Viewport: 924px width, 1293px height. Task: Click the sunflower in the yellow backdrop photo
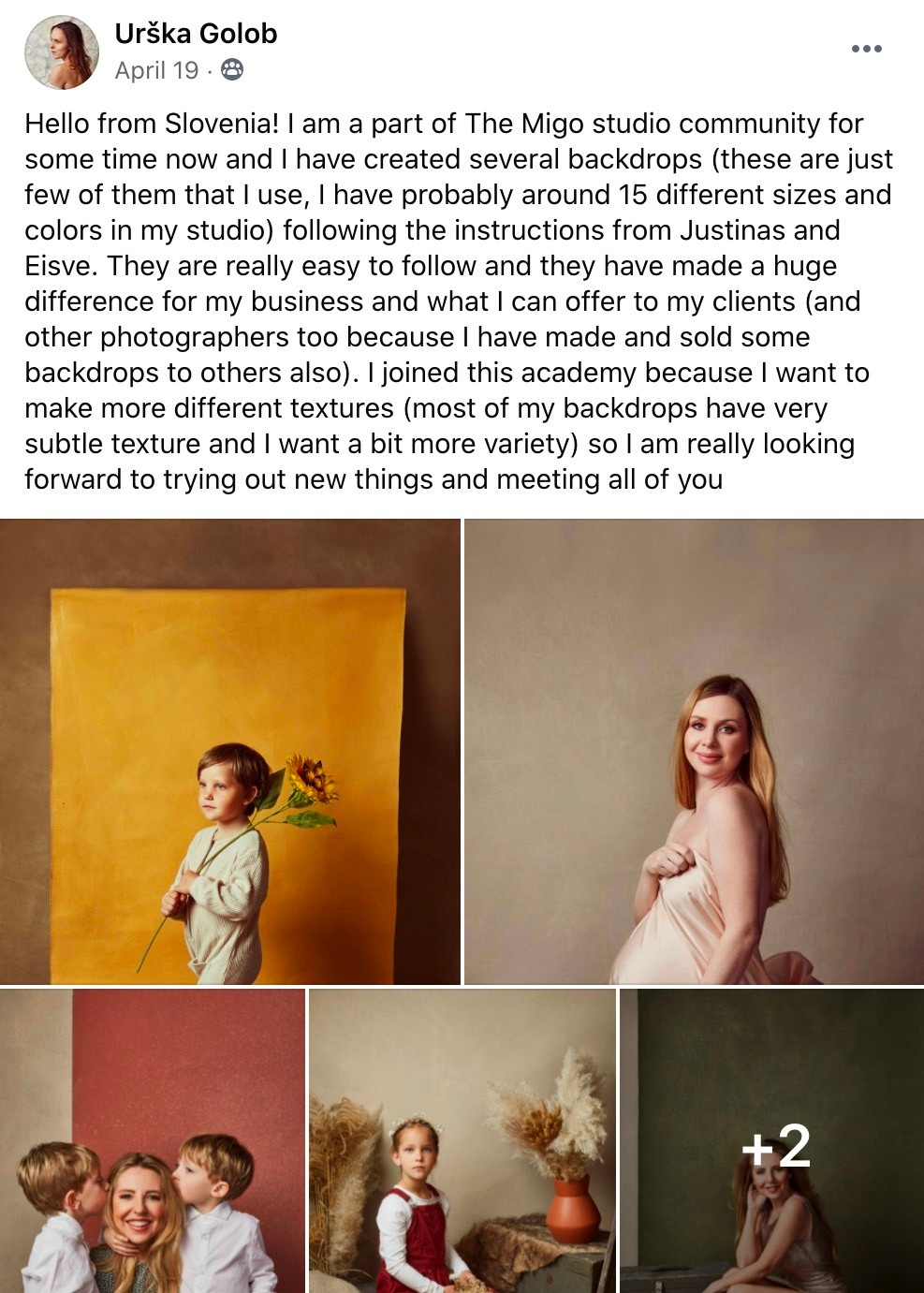coord(310,779)
